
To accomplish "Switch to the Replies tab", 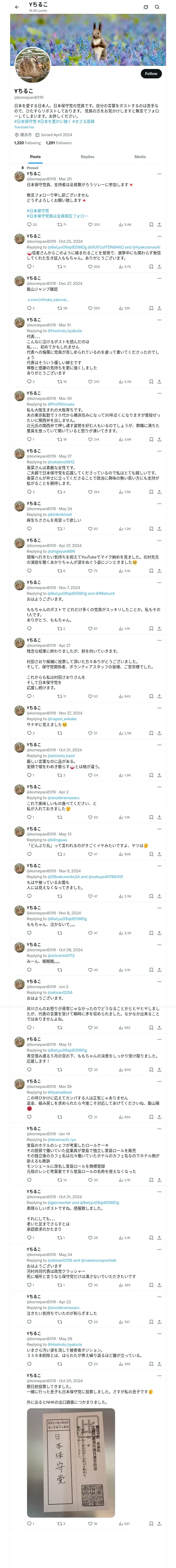I will click(87, 157).
